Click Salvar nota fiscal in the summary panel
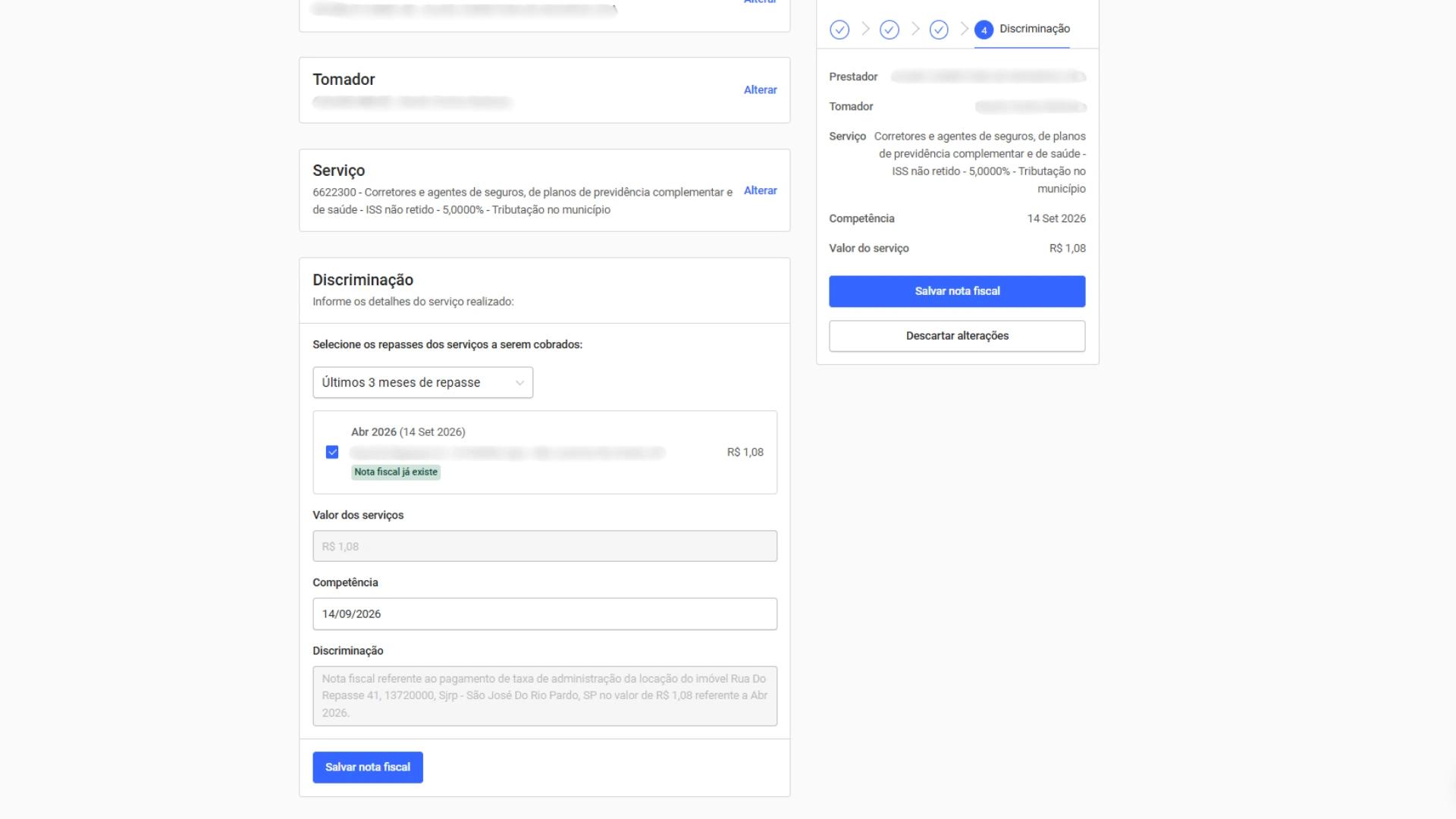The width and height of the screenshot is (1456, 819). (x=957, y=291)
